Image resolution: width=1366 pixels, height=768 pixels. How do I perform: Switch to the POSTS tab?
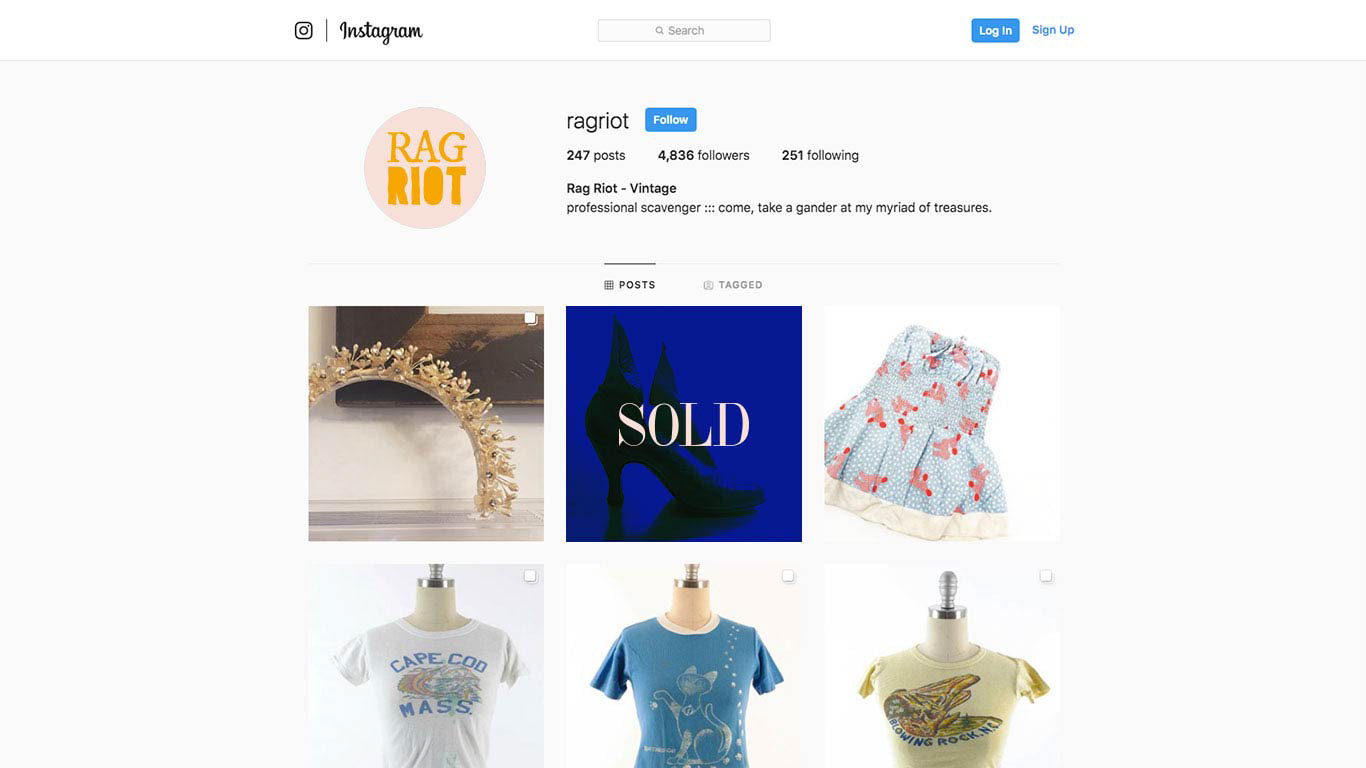click(630, 285)
